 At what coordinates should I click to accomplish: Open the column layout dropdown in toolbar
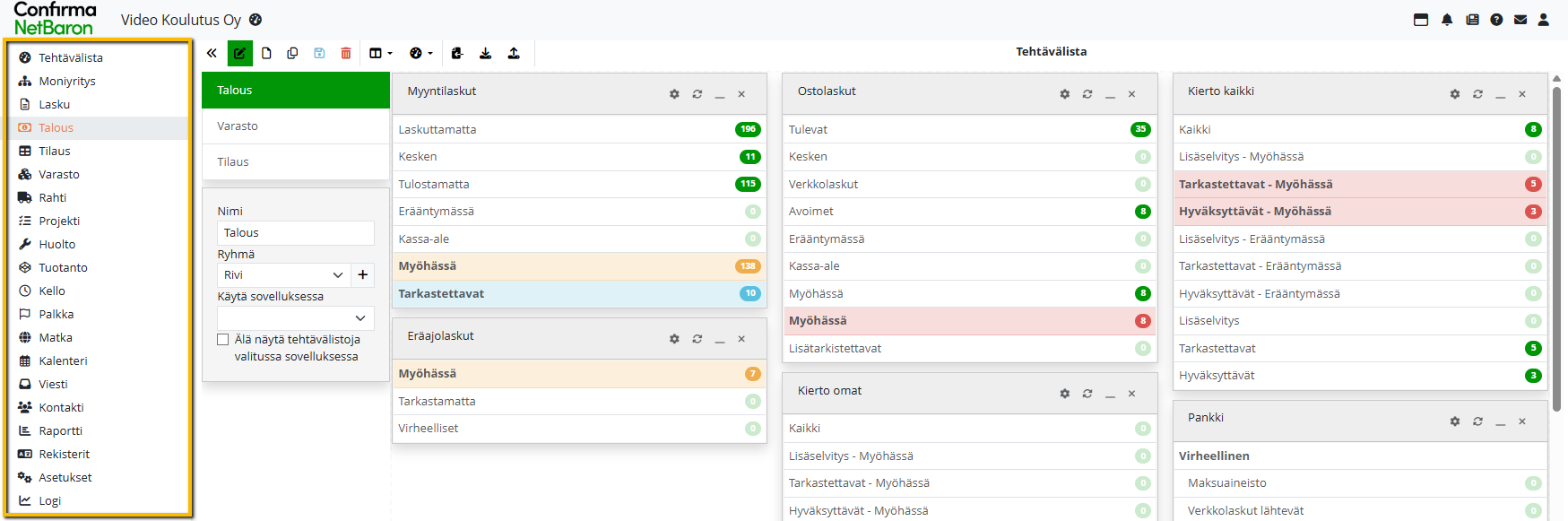click(381, 54)
